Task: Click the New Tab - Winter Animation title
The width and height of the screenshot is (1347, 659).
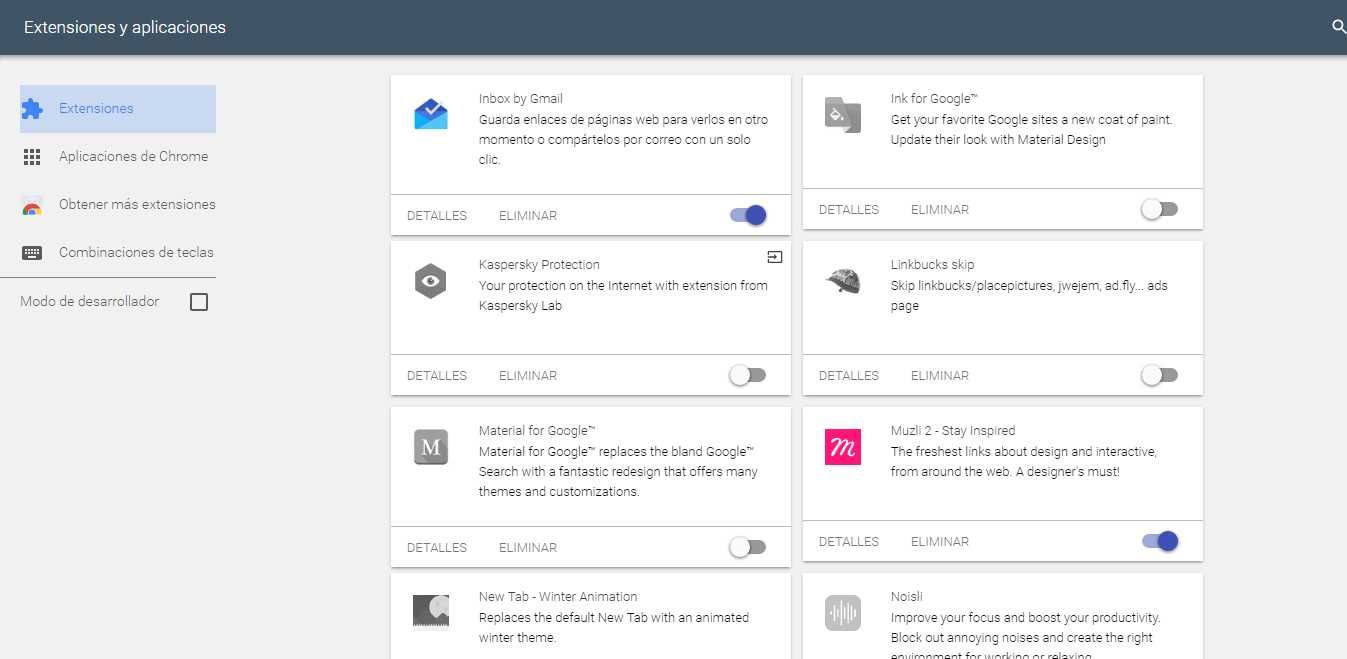Action: tap(558, 596)
